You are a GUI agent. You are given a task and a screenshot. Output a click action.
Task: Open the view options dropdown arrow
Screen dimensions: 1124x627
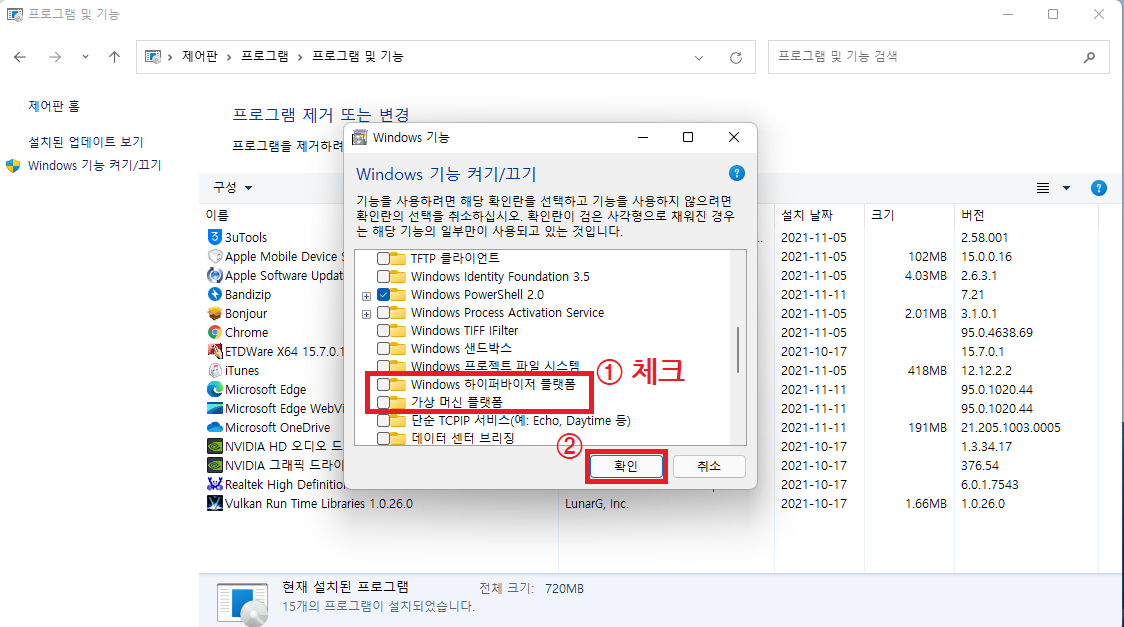(x=1066, y=188)
